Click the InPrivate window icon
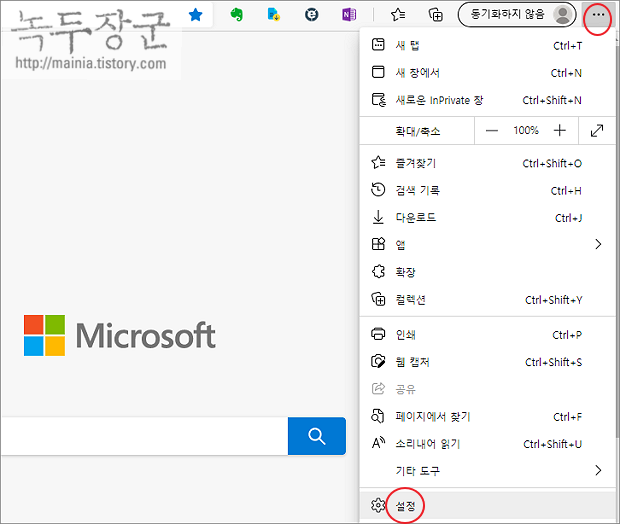Screen dimensions: 620x524 pyautogui.click(x=378, y=100)
